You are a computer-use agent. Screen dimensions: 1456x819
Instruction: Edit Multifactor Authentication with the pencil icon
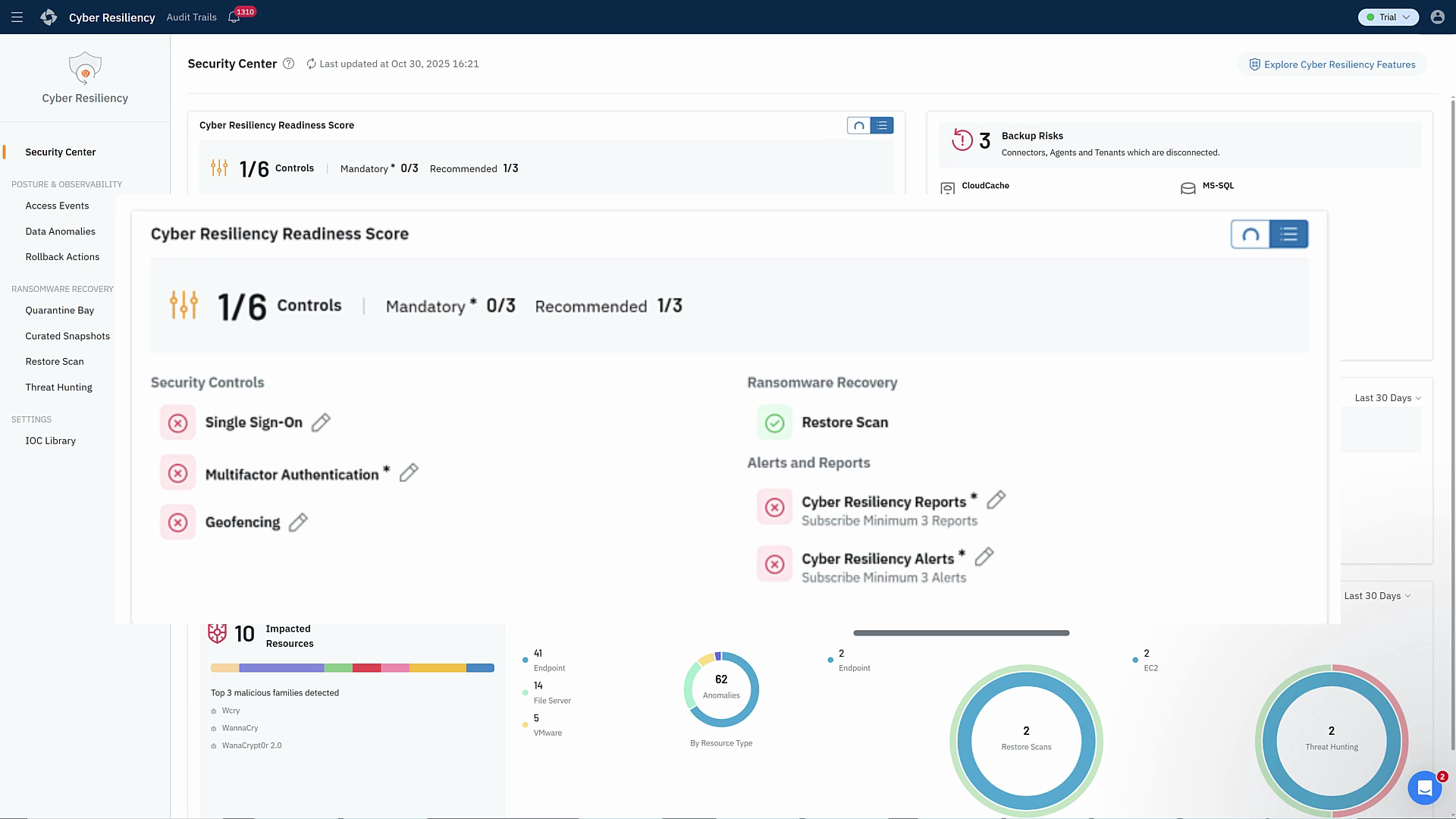click(x=409, y=472)
